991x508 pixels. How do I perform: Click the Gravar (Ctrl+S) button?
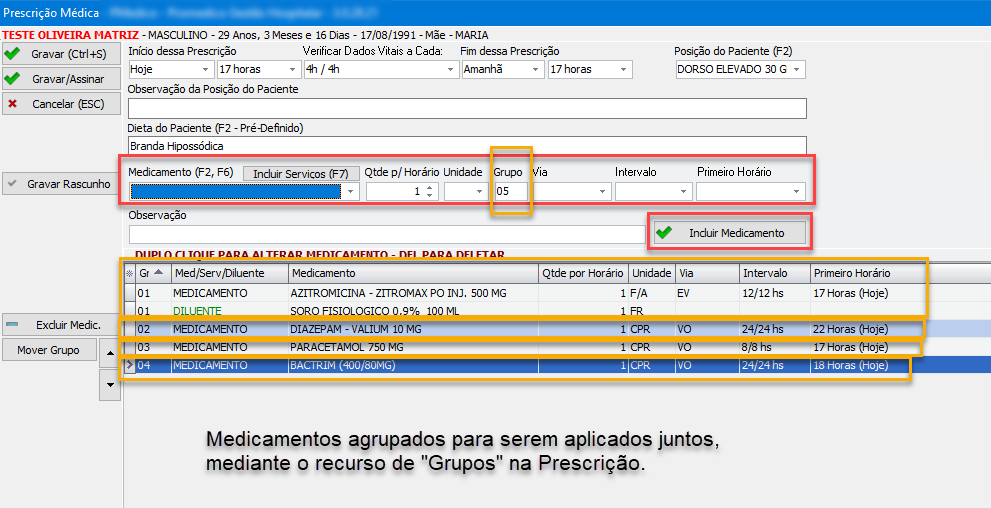pos(61,53)
